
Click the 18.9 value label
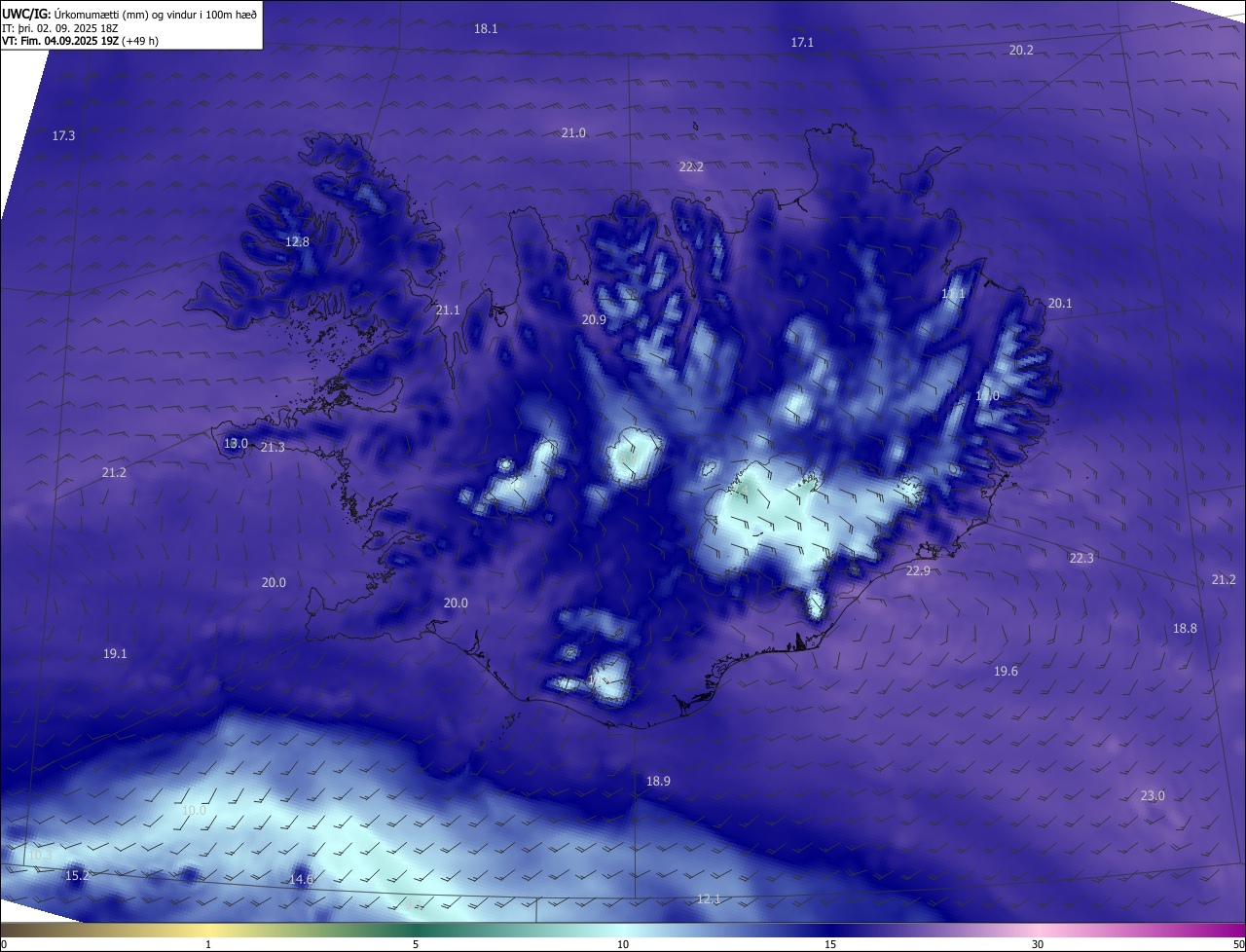658,782
